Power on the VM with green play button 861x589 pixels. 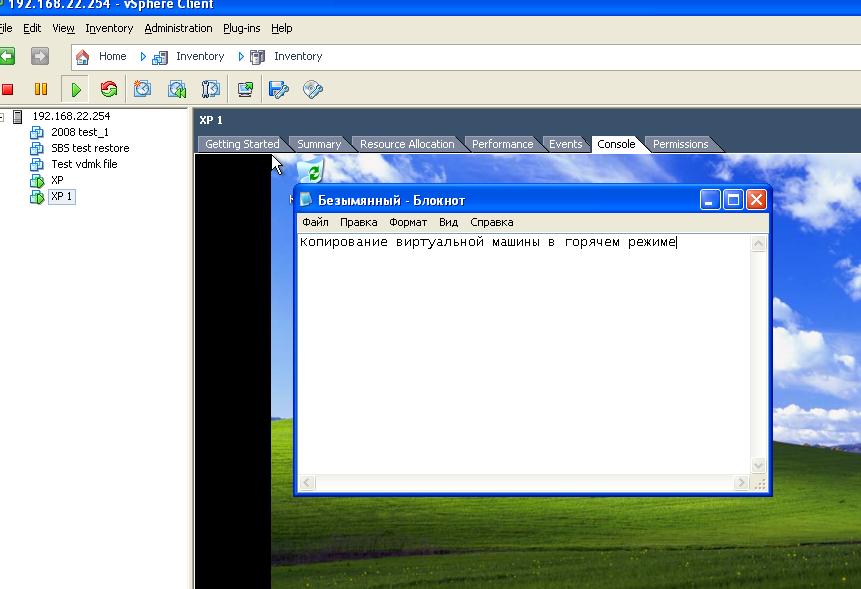click(76, 89)
